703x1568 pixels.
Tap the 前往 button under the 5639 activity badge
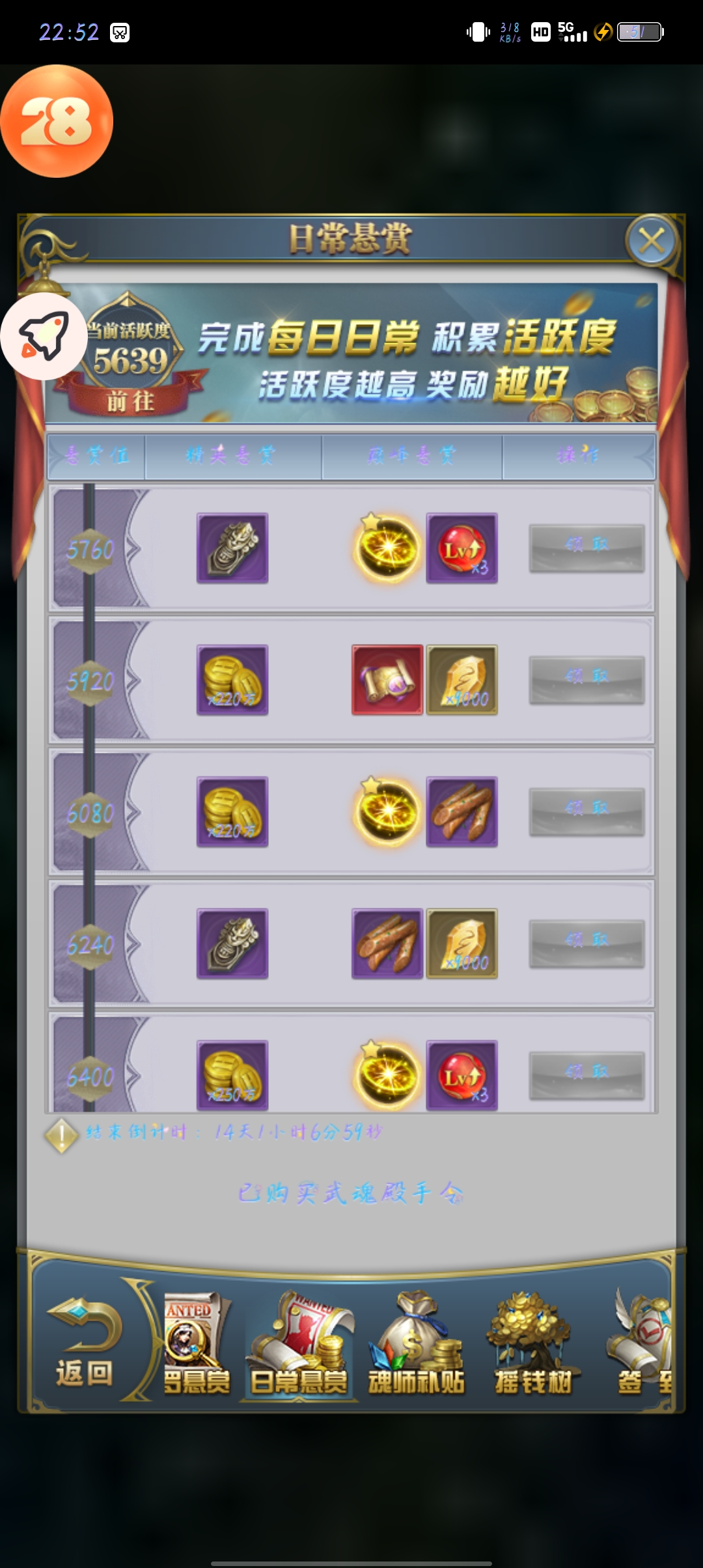point(130,401)
